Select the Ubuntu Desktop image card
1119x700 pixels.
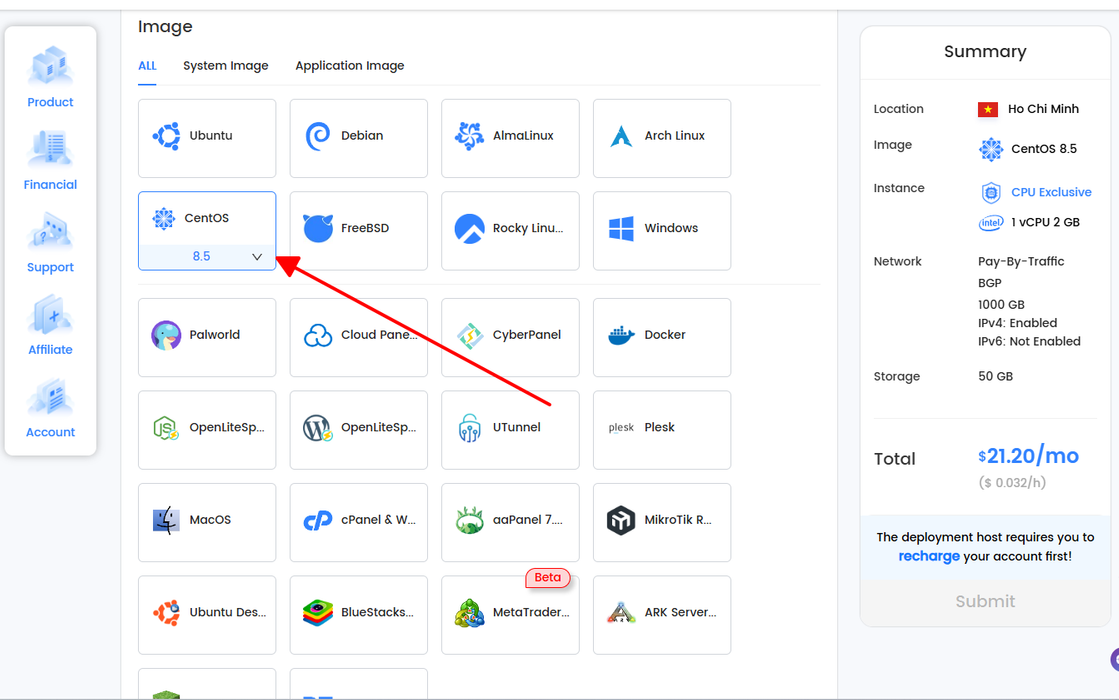pyautogui.click(x=207, y=615)
